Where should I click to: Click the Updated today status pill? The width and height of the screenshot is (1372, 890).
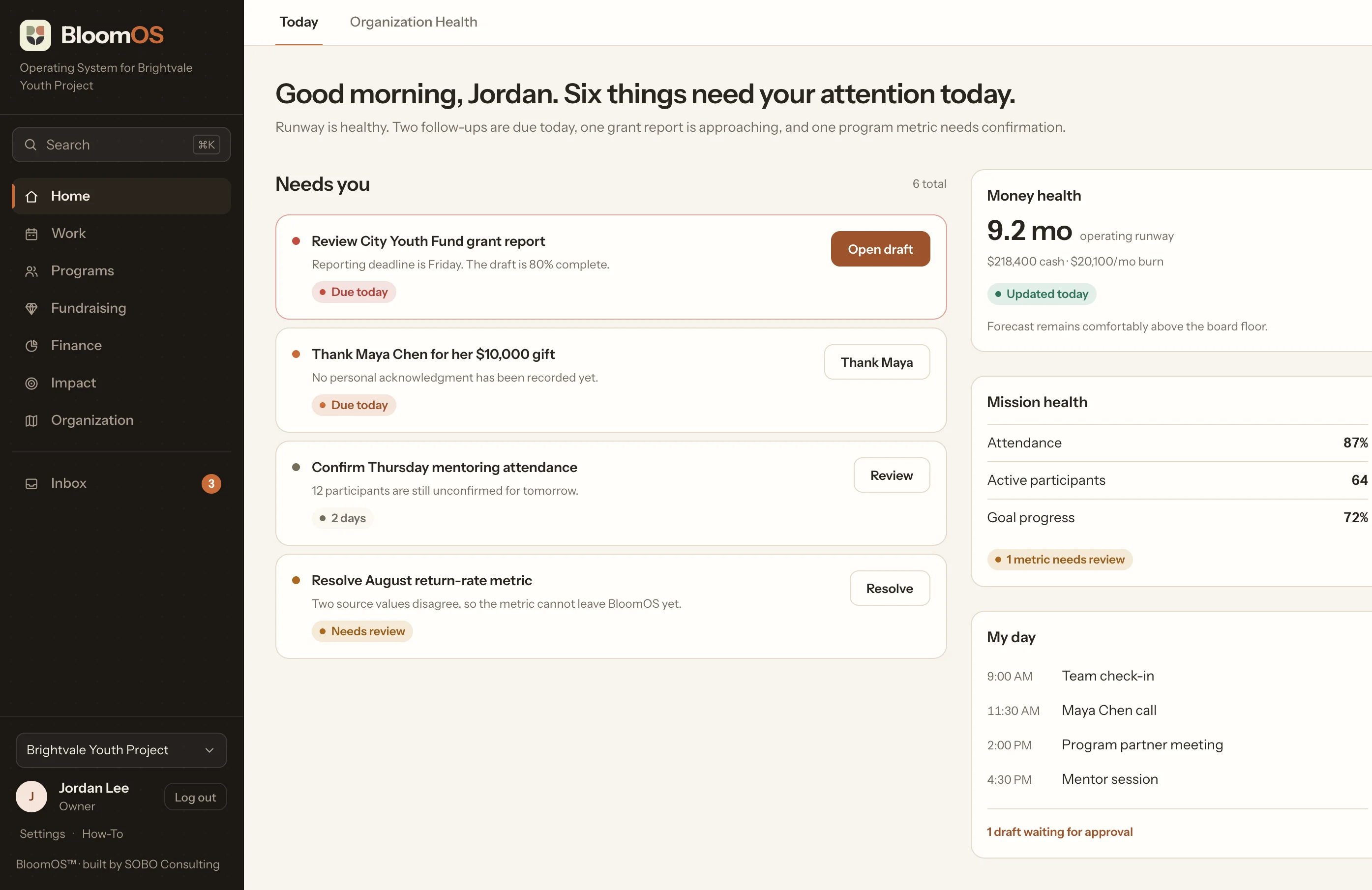pos(1041,294)
